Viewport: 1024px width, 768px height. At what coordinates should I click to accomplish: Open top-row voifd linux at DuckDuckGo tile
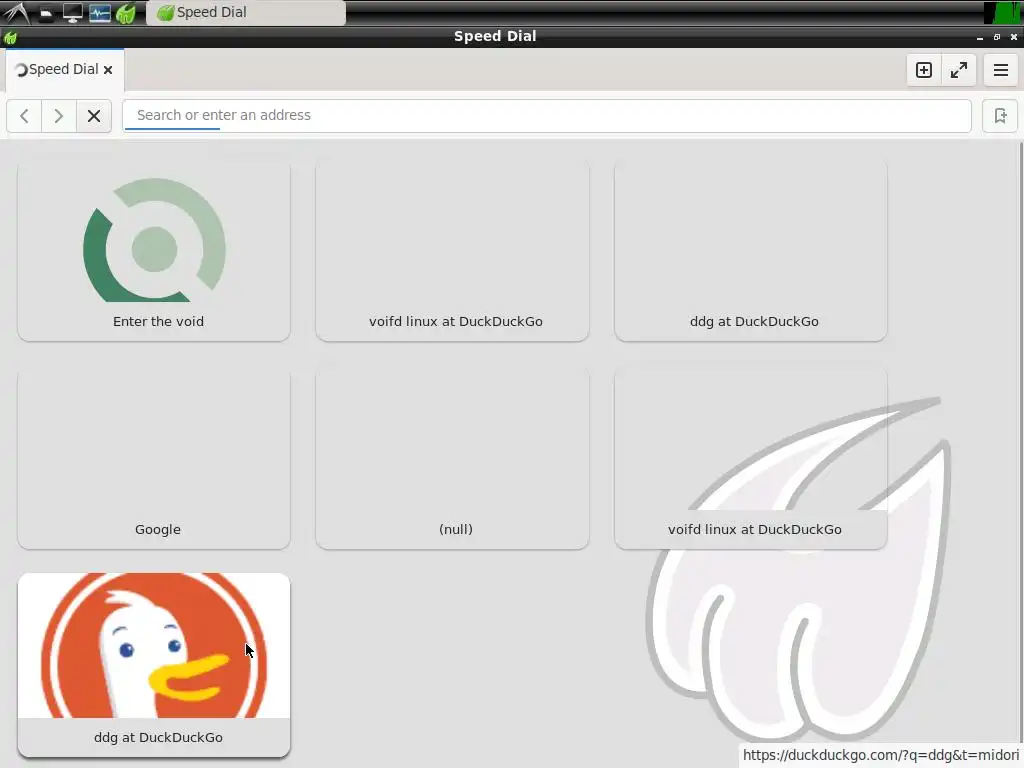[x=453, y=251]
